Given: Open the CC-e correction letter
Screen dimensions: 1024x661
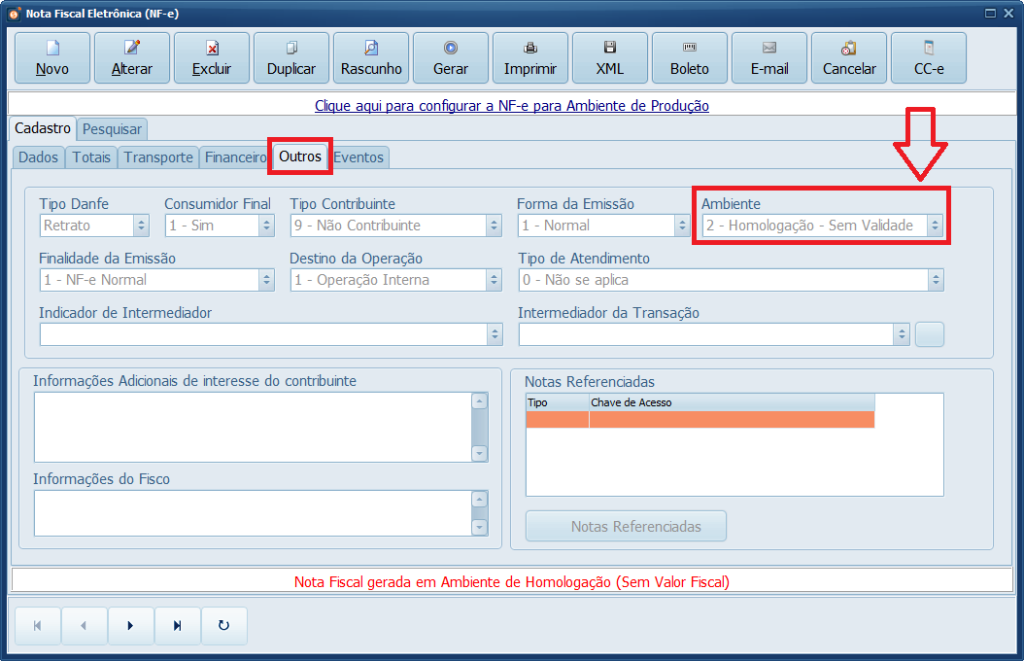Looking at the screenshot, I should coord(929,58).
